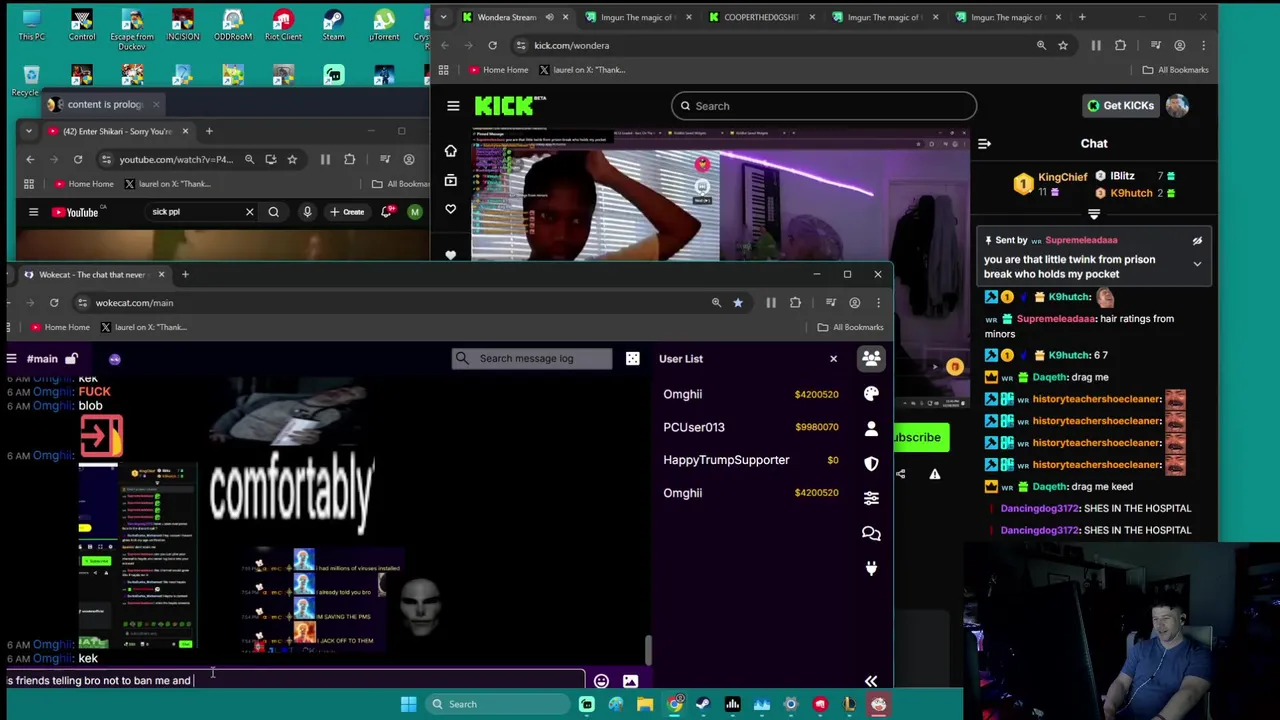Open laurel on X bookmark in Kick window

click(582, 70)
